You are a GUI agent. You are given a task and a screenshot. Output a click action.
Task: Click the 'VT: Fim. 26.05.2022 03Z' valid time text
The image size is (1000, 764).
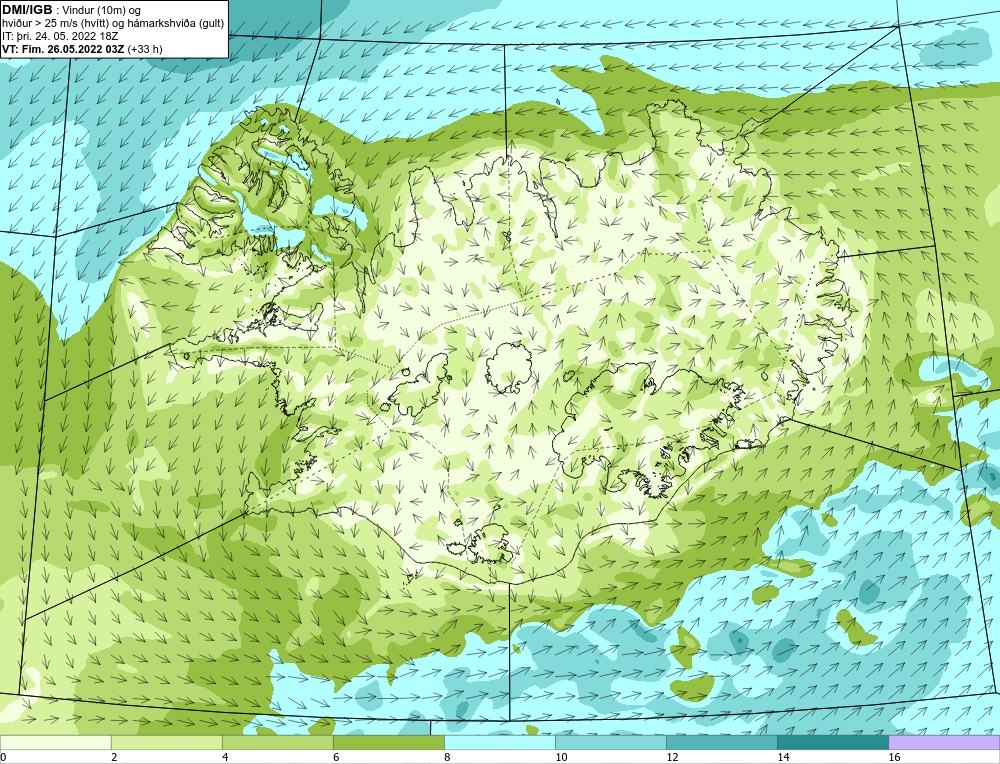tap(63, 49)
